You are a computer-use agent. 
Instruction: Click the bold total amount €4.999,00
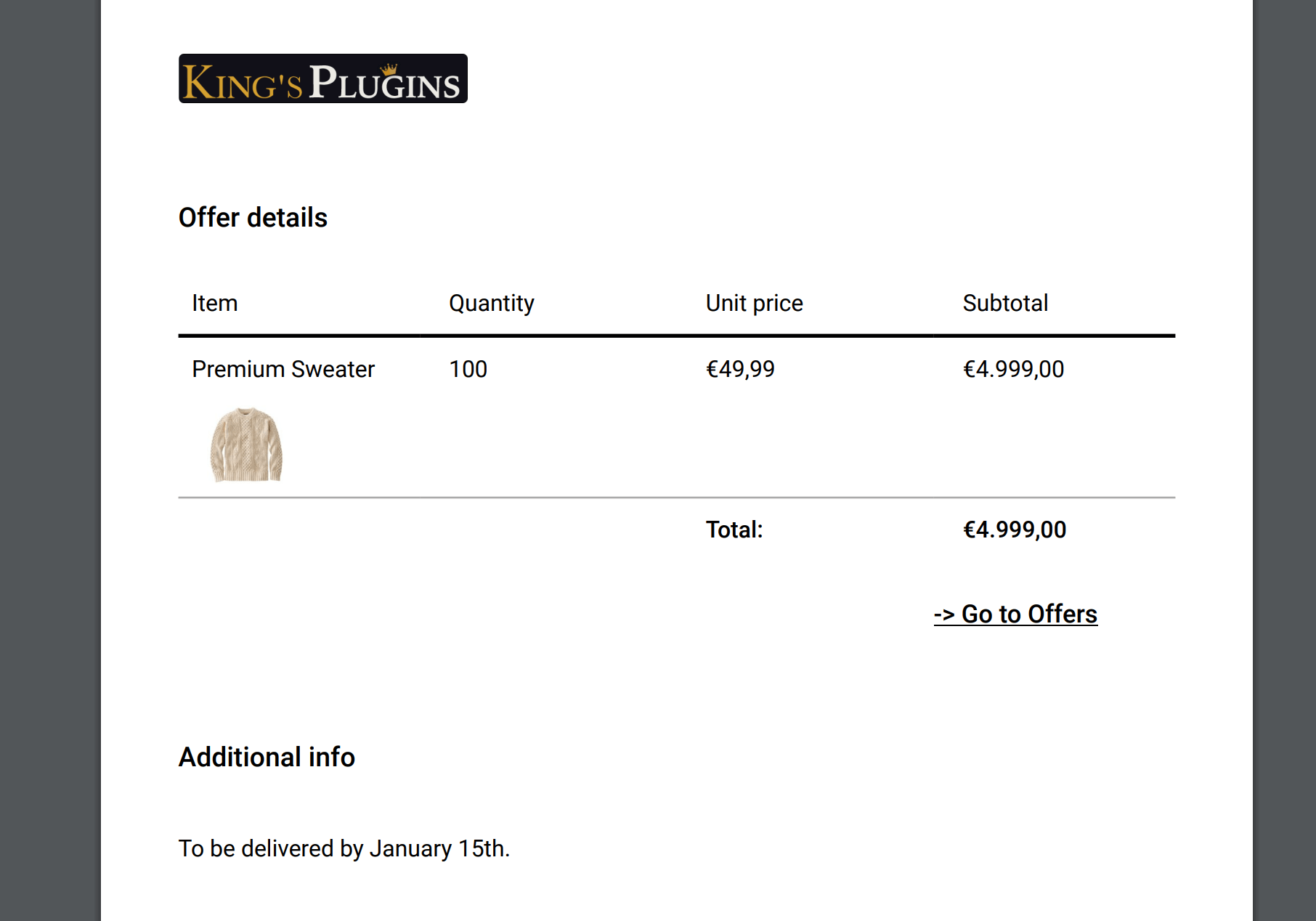1015,530
